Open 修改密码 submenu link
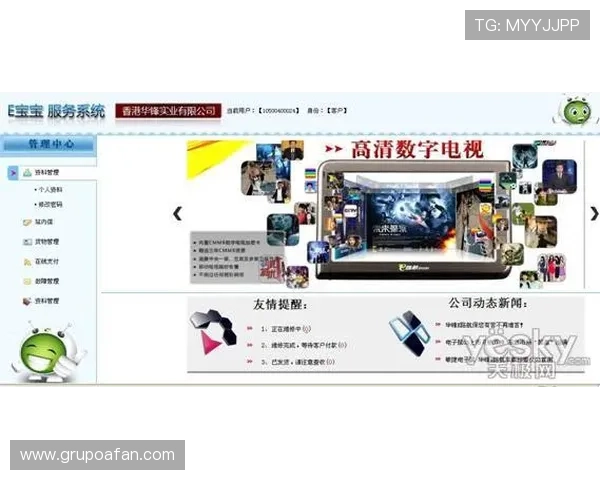 50,204
